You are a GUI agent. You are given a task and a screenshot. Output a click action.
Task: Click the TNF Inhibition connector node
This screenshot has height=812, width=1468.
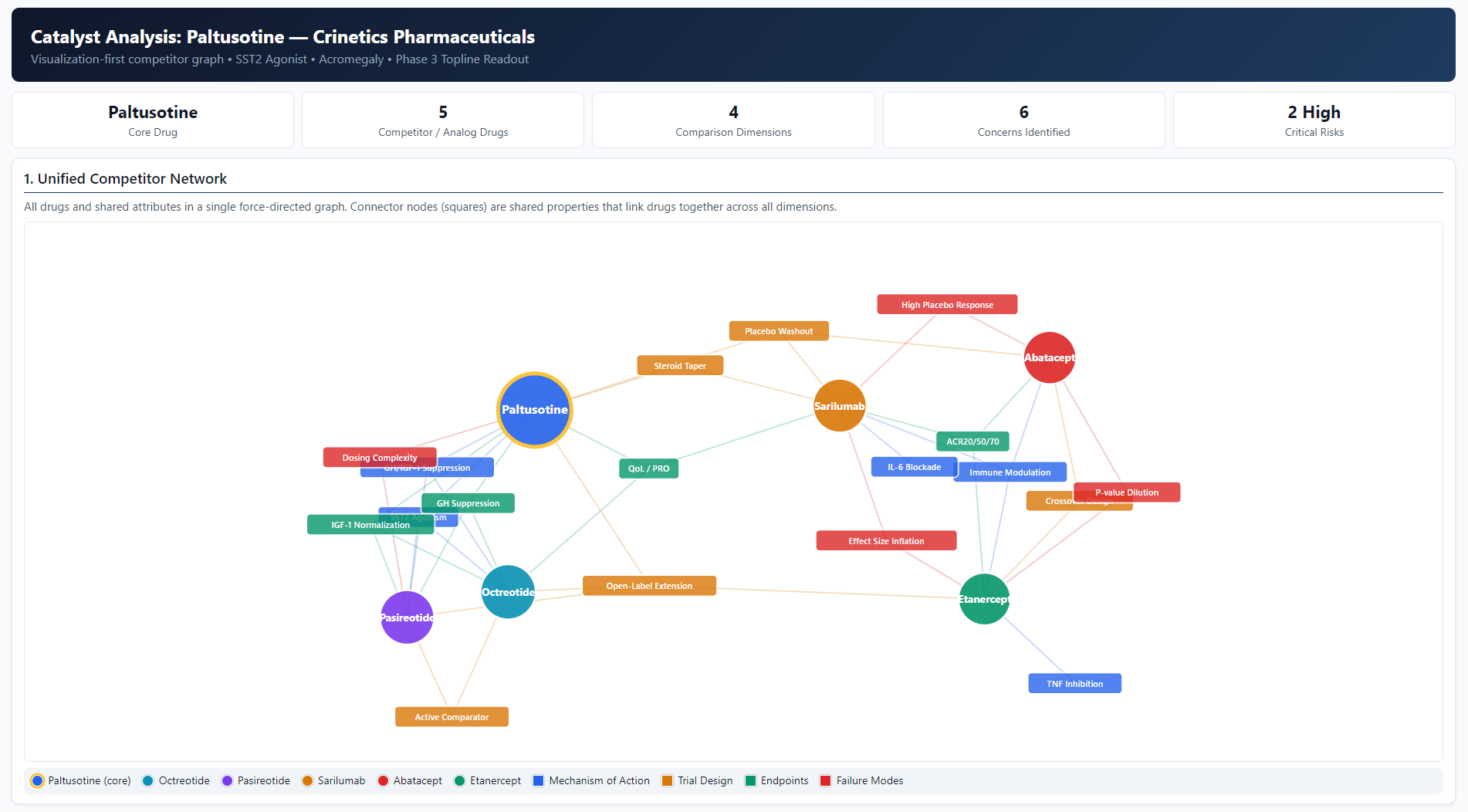pyautogui.click(x=1074, y=683)
